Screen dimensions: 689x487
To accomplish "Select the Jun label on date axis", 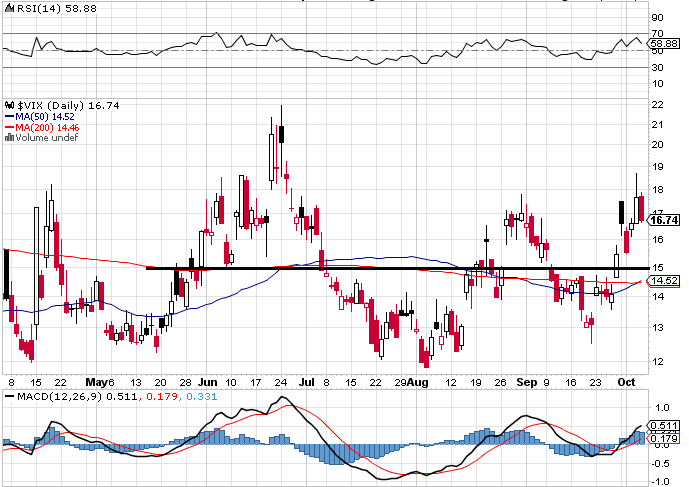I will coord(207,382).
